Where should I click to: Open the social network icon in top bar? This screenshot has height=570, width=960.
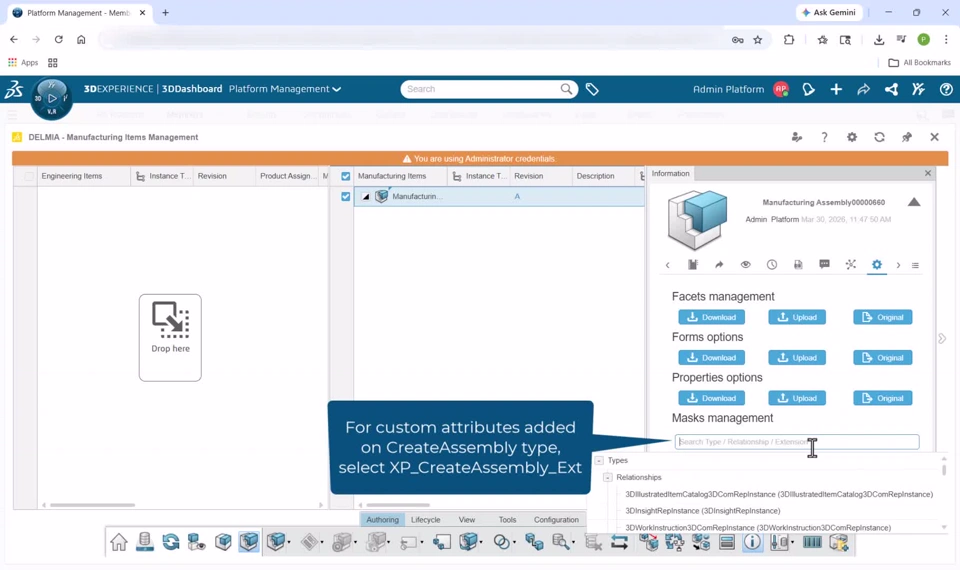891,89
